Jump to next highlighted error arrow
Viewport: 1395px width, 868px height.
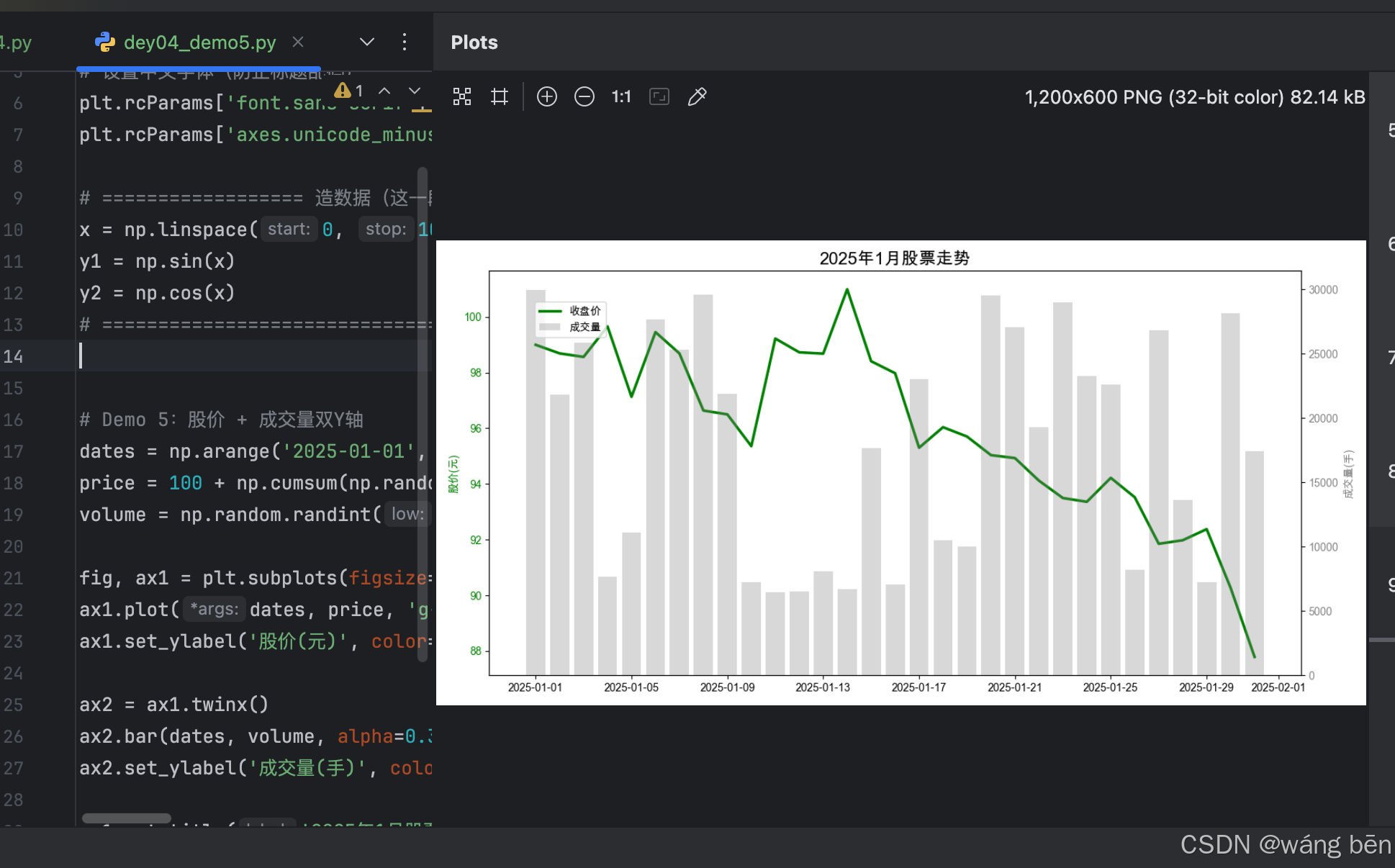coord(415,91)
